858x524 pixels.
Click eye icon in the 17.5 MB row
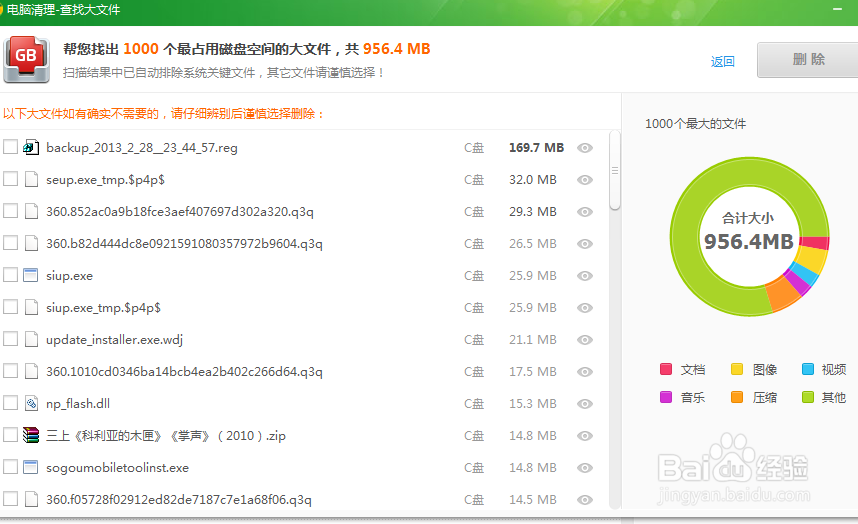585,372
